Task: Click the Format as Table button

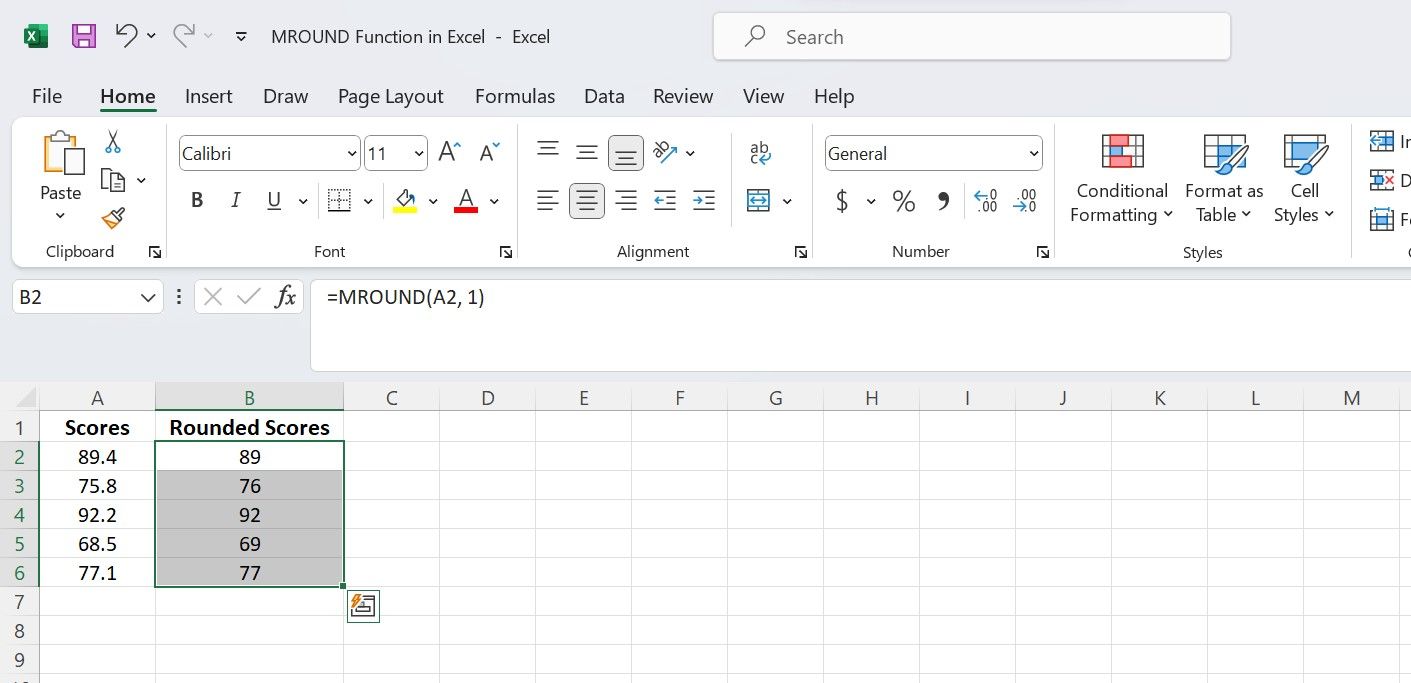Action: coord(1223,180)
